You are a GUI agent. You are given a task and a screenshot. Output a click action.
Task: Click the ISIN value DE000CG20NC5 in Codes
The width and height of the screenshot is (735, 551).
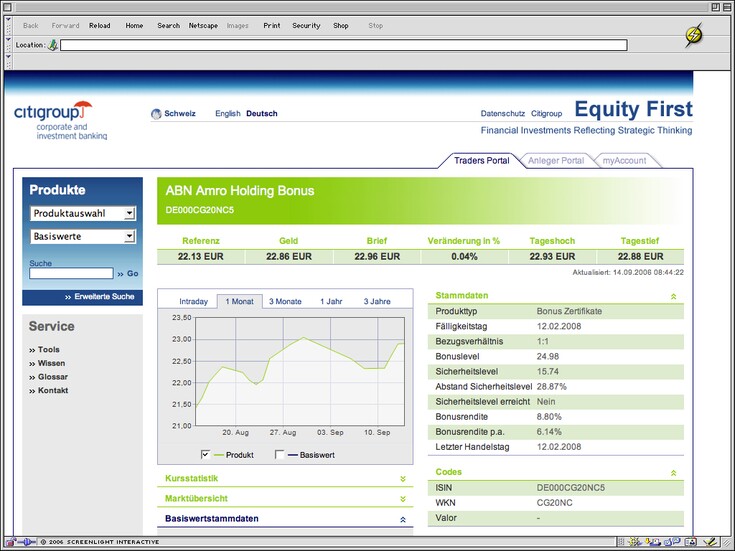click(x=570, y=488)
